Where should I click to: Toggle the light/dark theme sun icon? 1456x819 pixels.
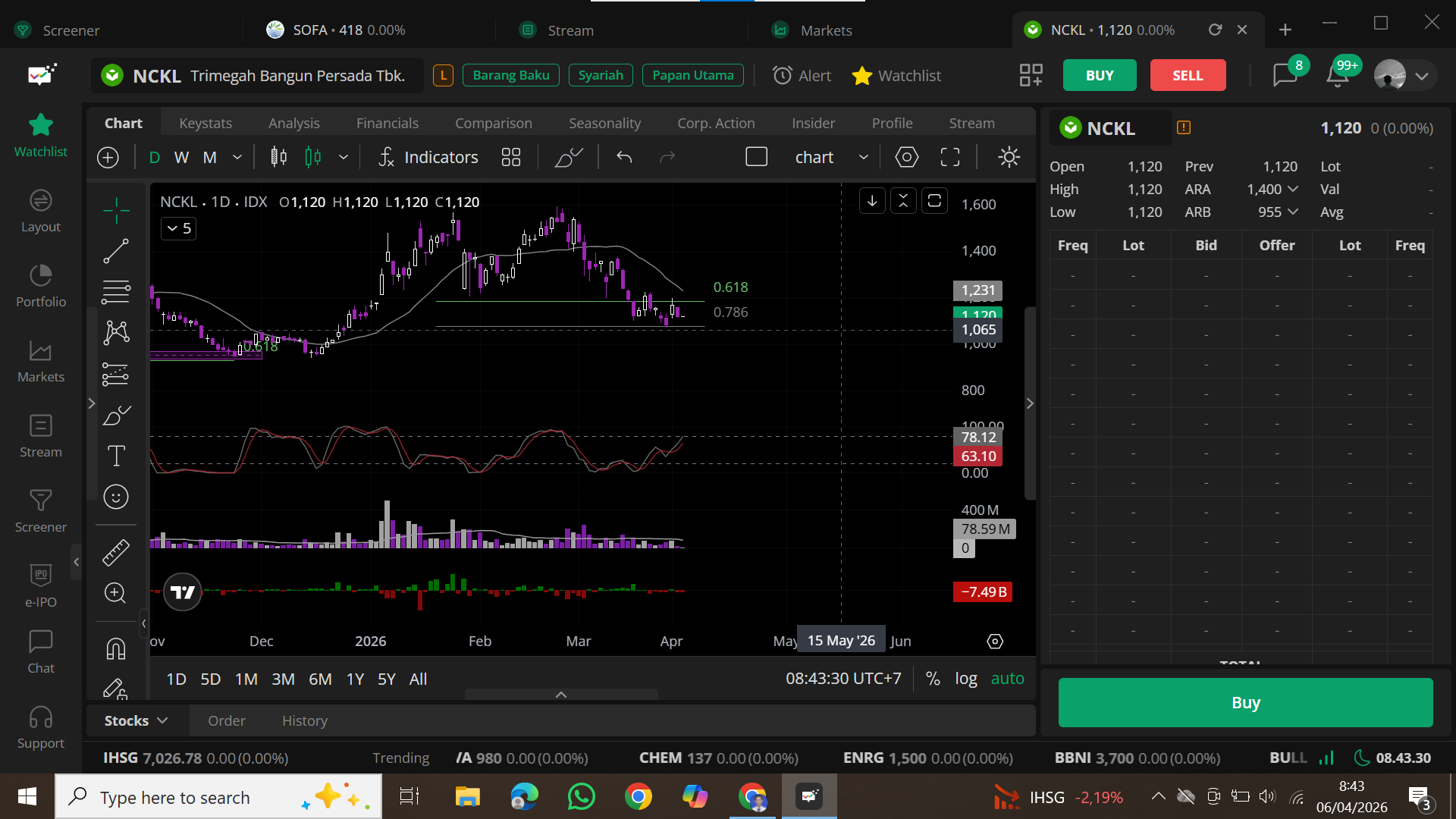coord(1009,157)
